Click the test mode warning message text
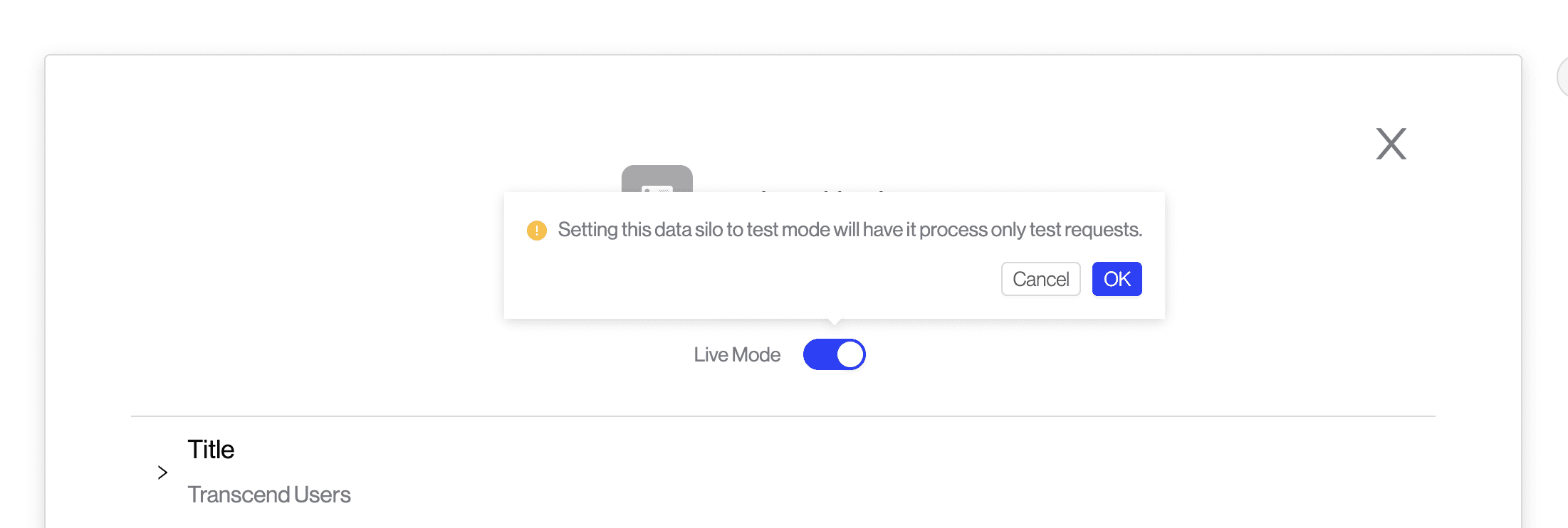 pos(850,230)
